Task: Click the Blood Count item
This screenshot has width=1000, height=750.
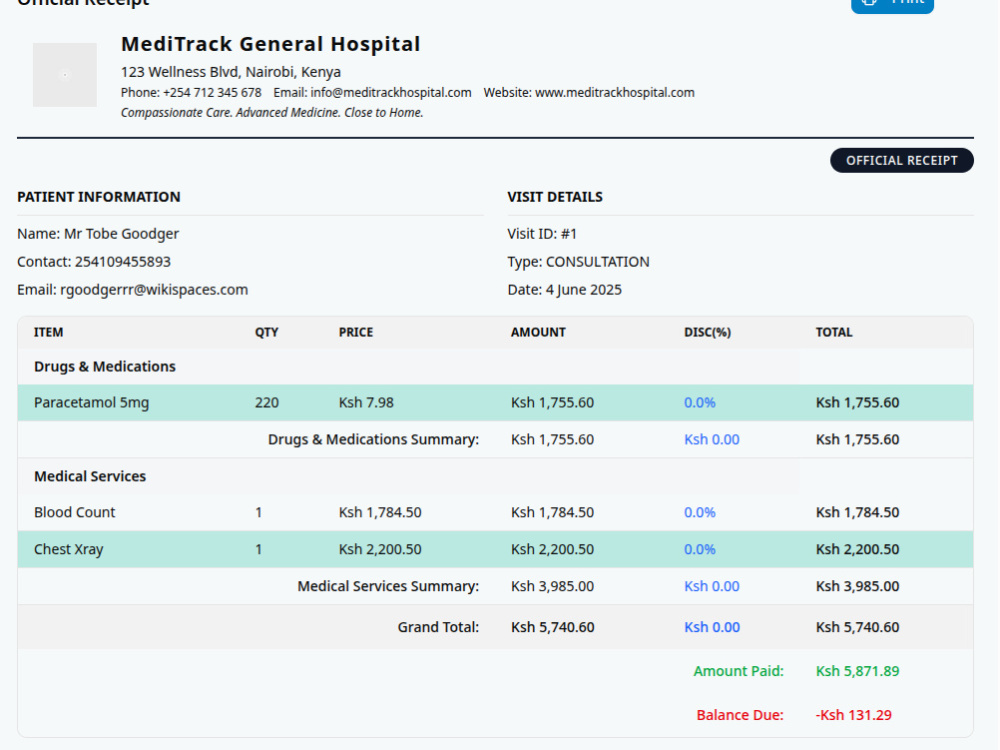Action: coord(75,512)
